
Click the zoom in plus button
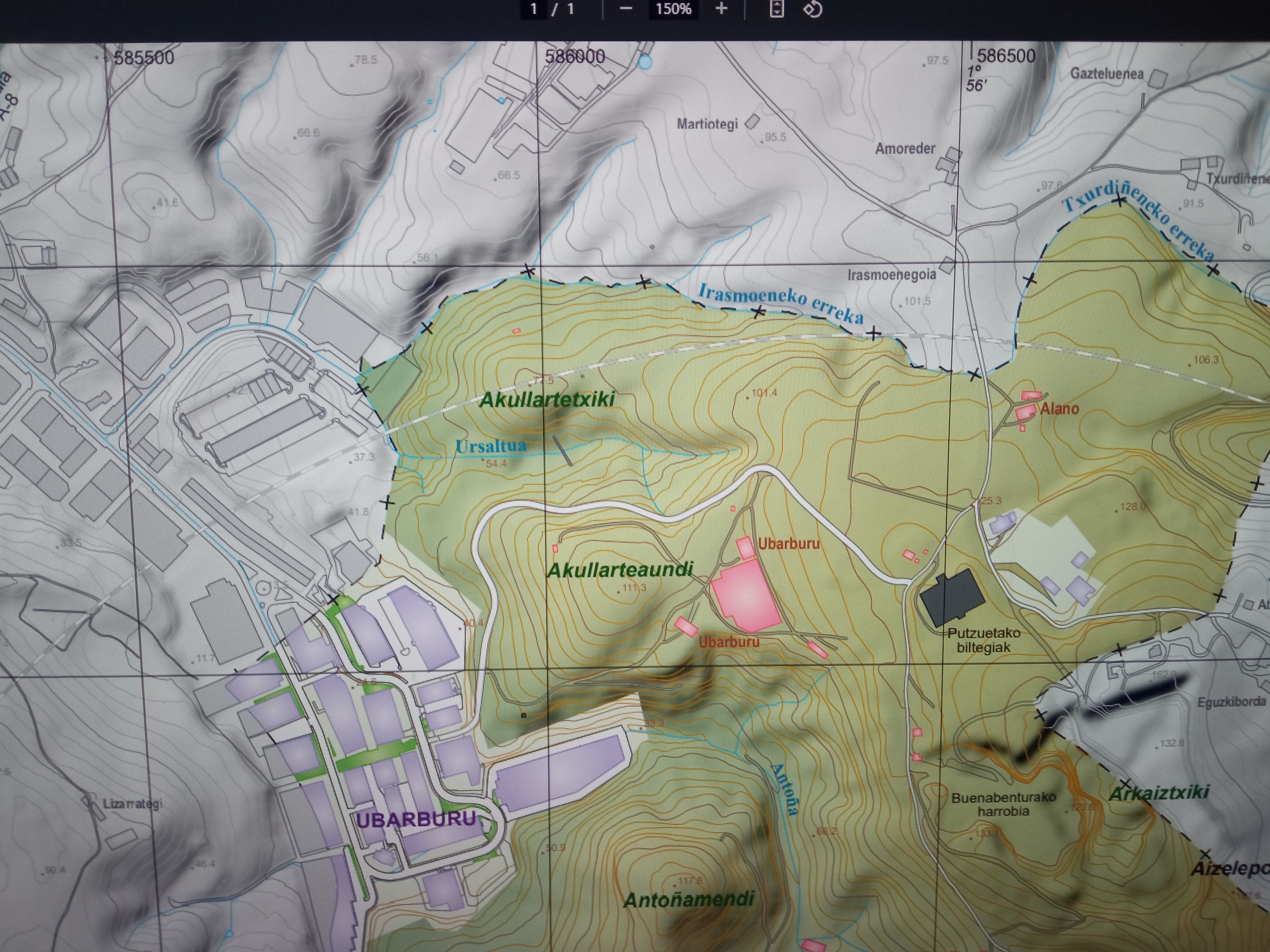tap(722, 9)
